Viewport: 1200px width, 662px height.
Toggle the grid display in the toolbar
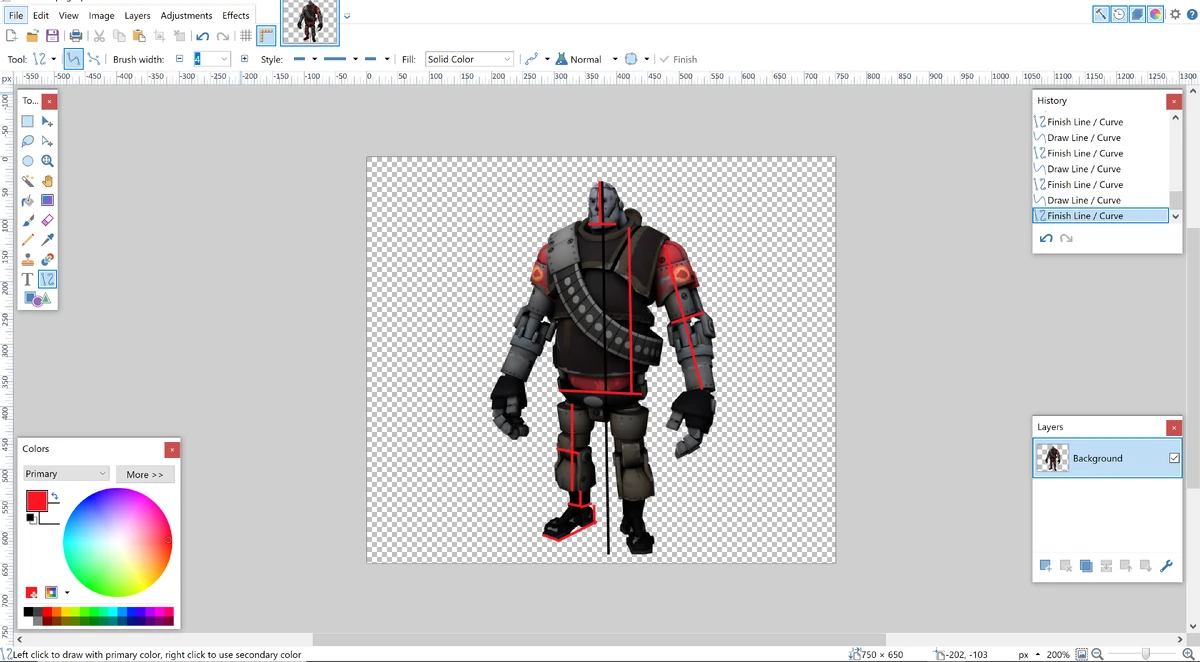[246, 34]
